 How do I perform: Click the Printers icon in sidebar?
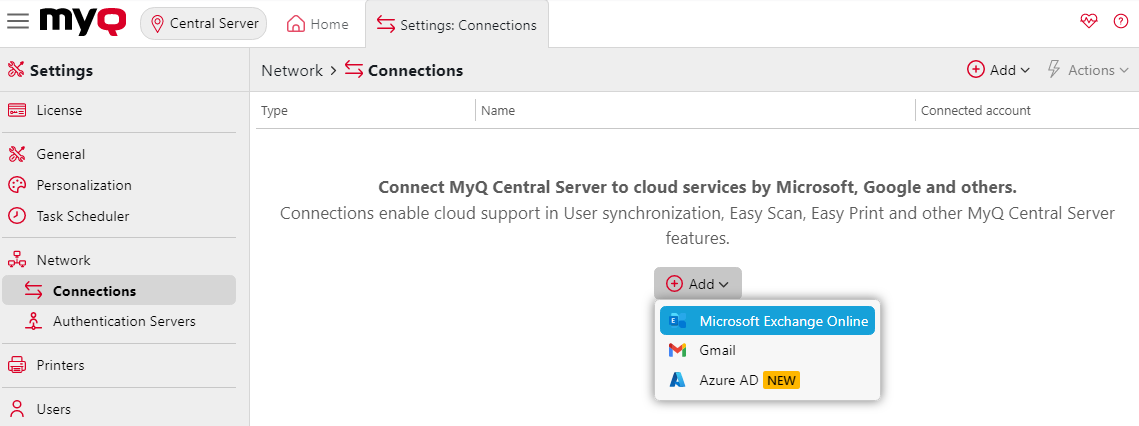click(16, 365)
